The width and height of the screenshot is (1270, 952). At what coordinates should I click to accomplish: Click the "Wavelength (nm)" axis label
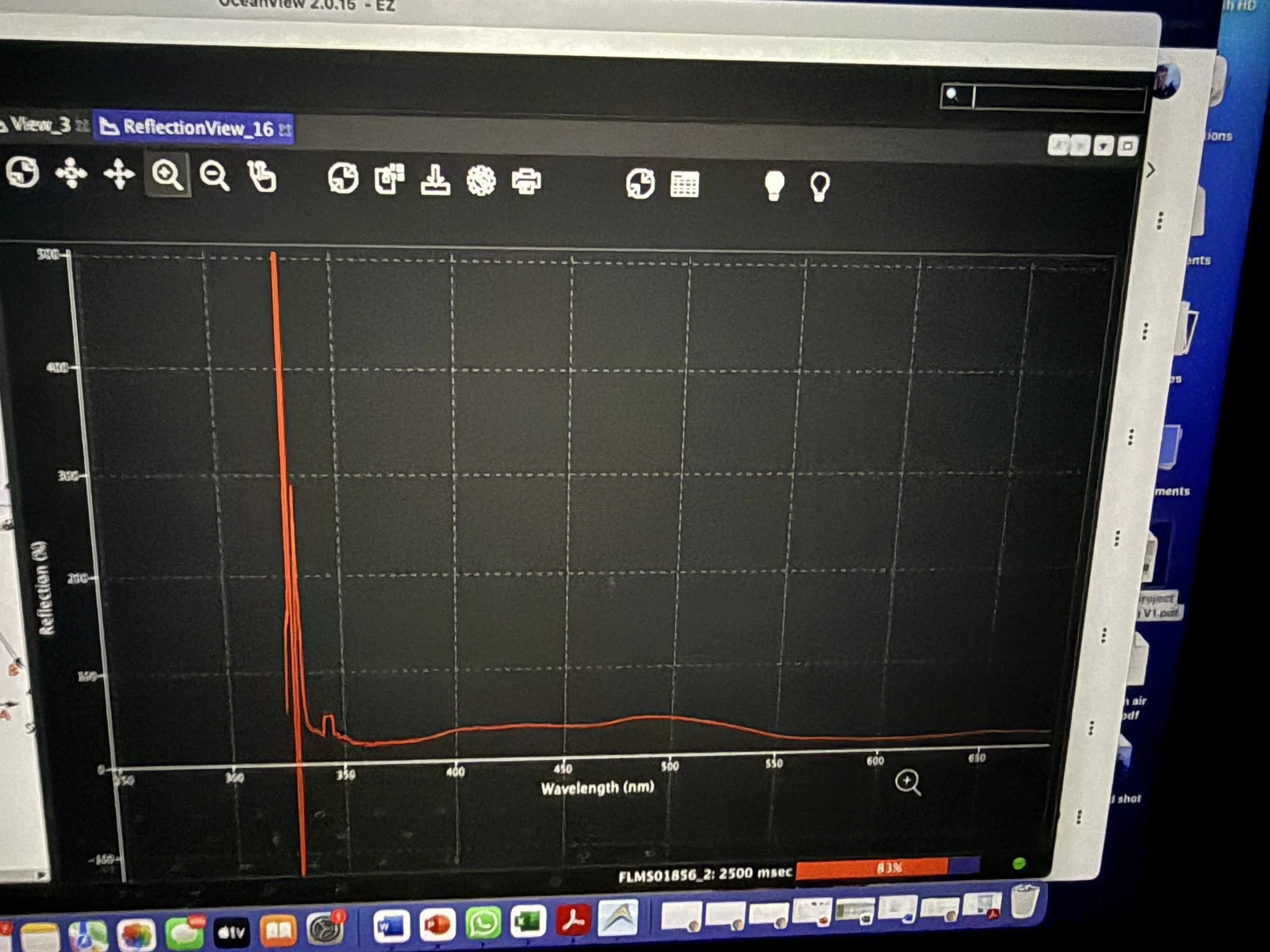pos(598,787)
